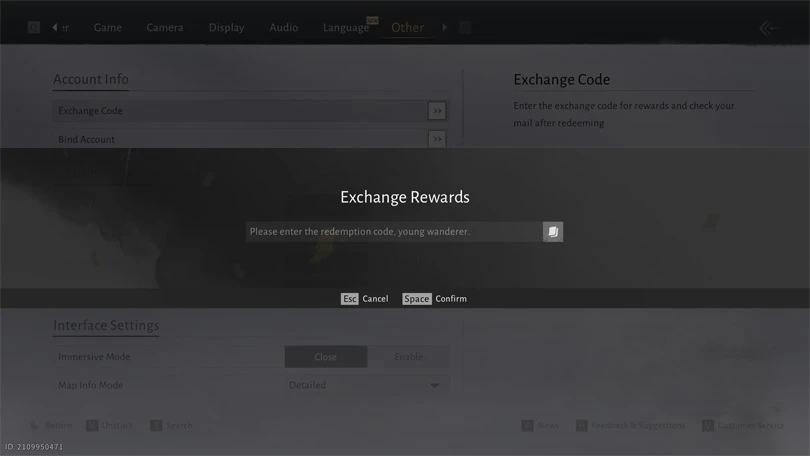
Task: Expand the Map Info Mode dropdown
Action: coord(367,385)
